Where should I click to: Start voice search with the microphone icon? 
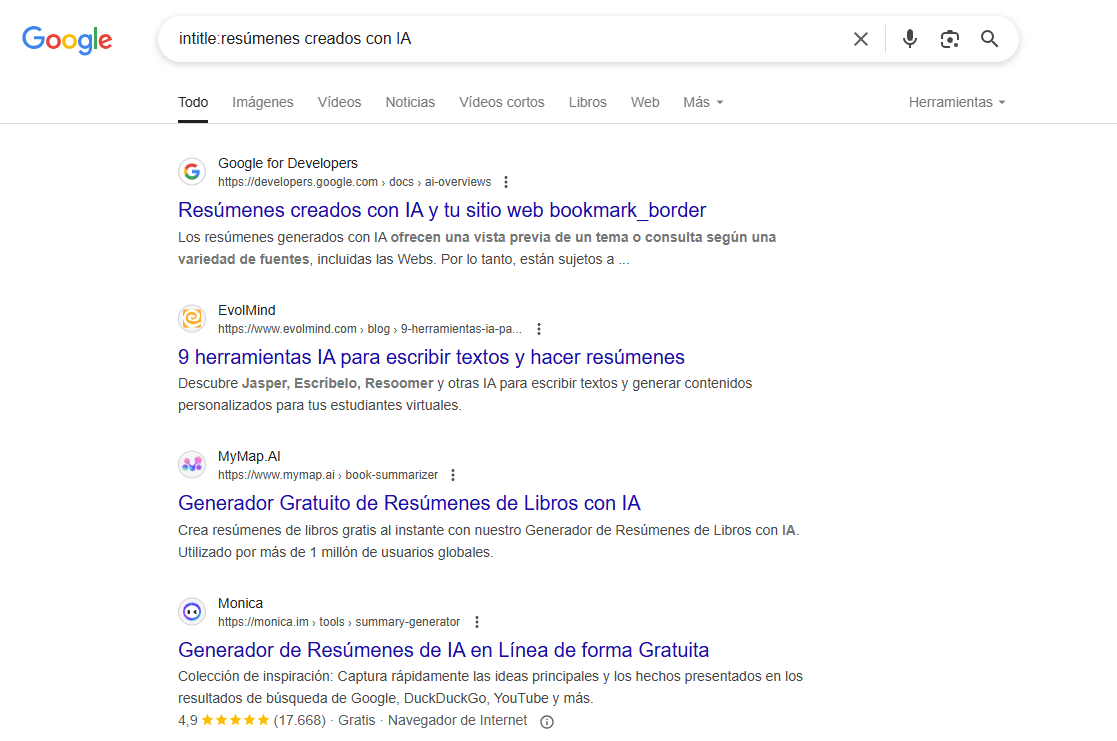coord(910,38)
